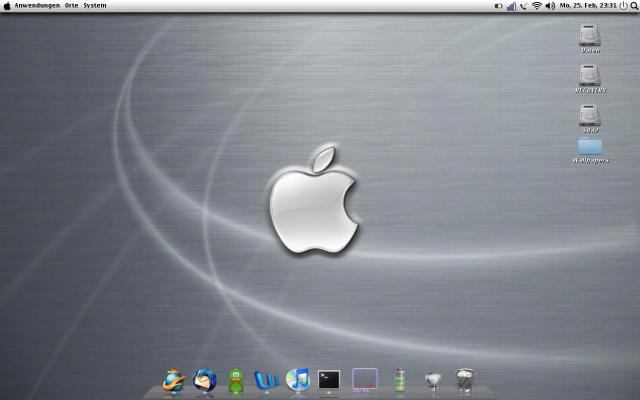Click the battery status indicator in the panel
The width and height of the screenshot is (640, 400).
coord(498,6)
